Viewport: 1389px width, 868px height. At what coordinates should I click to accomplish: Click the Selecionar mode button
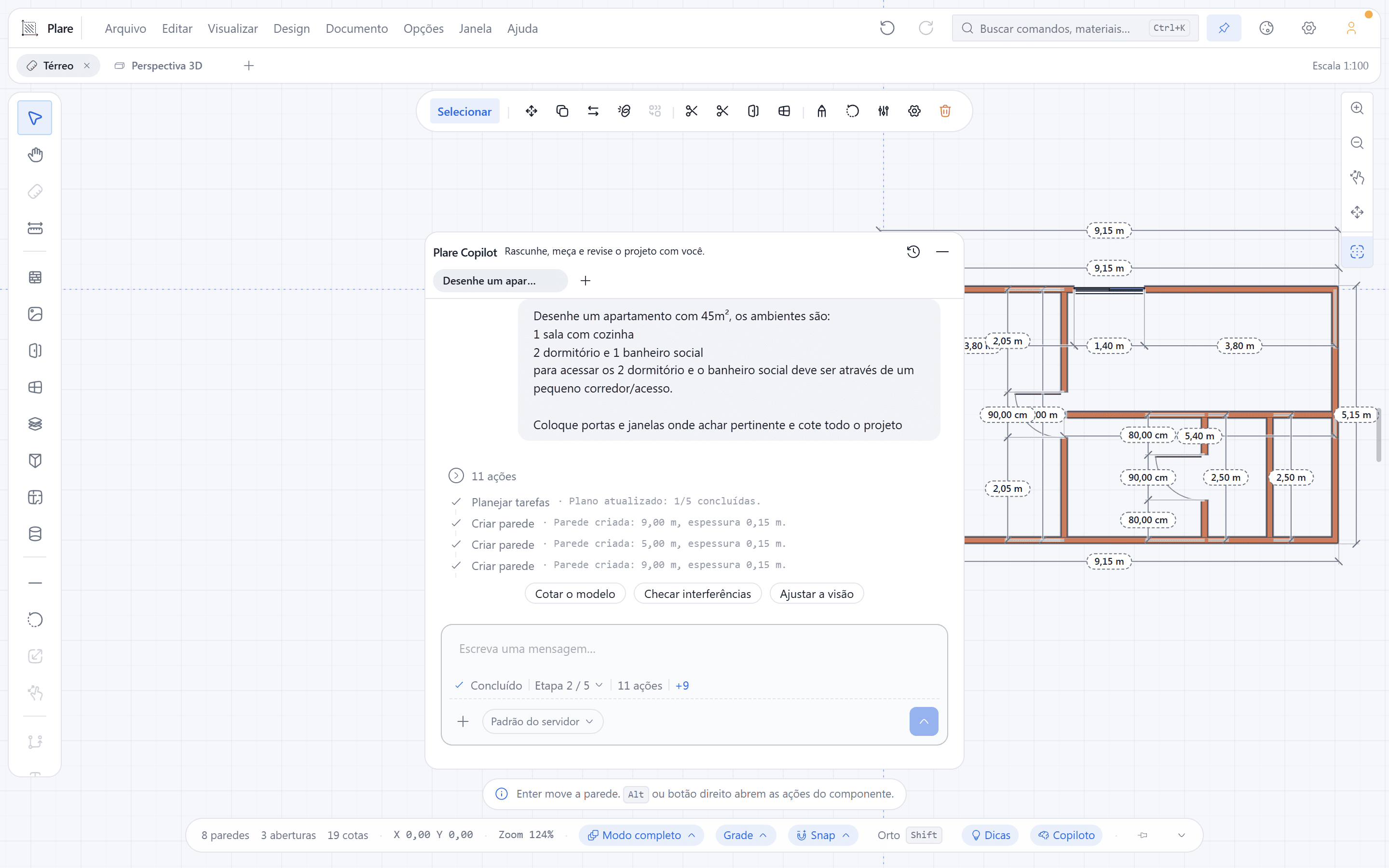pyautogui.click(x=464, y=111)
